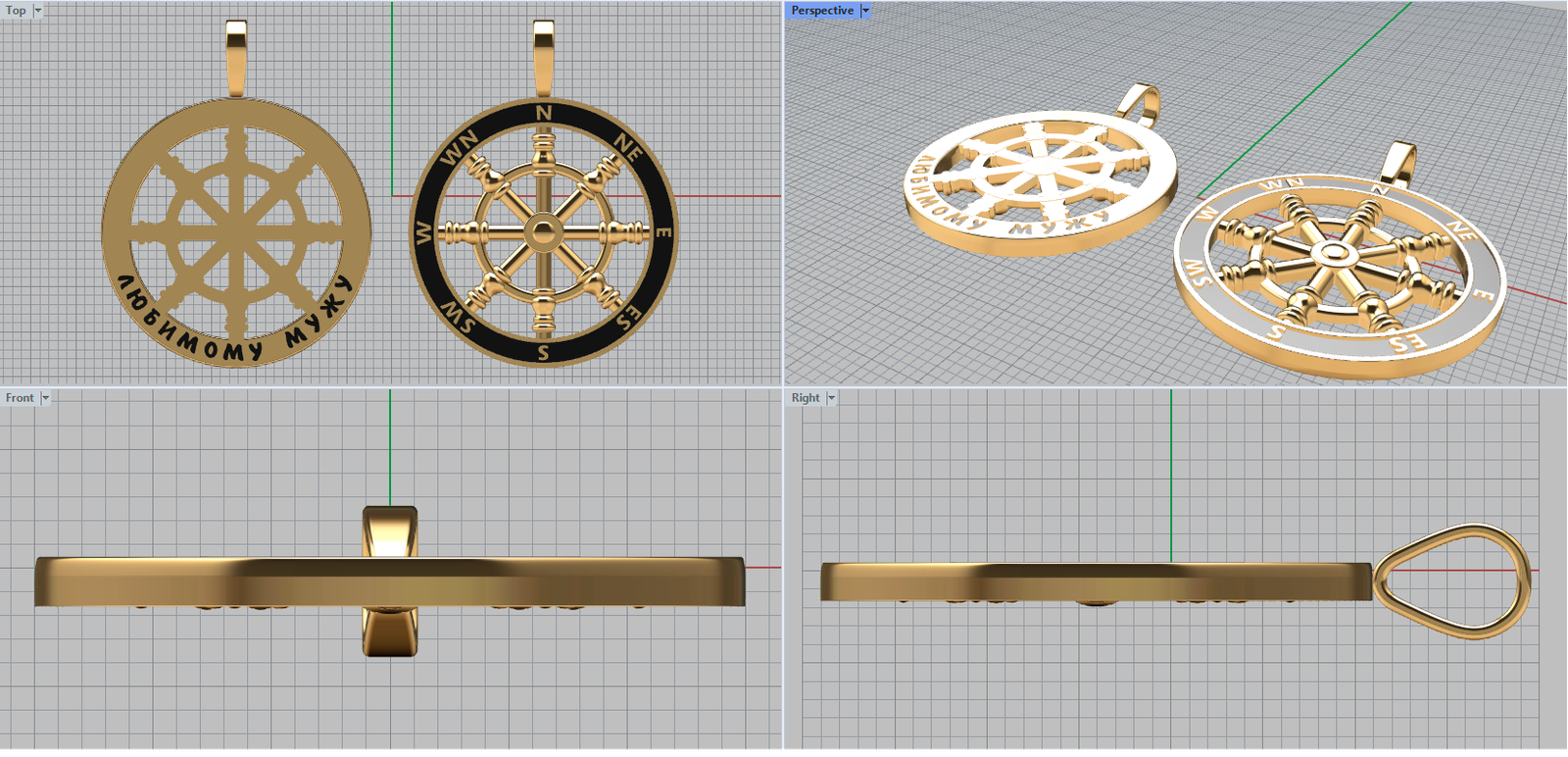Click the Top viewport title label
This screenshot has height=757, width=1568.
point(16,11)
